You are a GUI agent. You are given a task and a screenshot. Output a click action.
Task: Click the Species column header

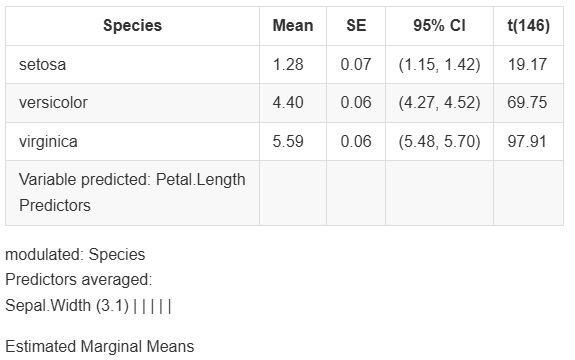point(132,26)
